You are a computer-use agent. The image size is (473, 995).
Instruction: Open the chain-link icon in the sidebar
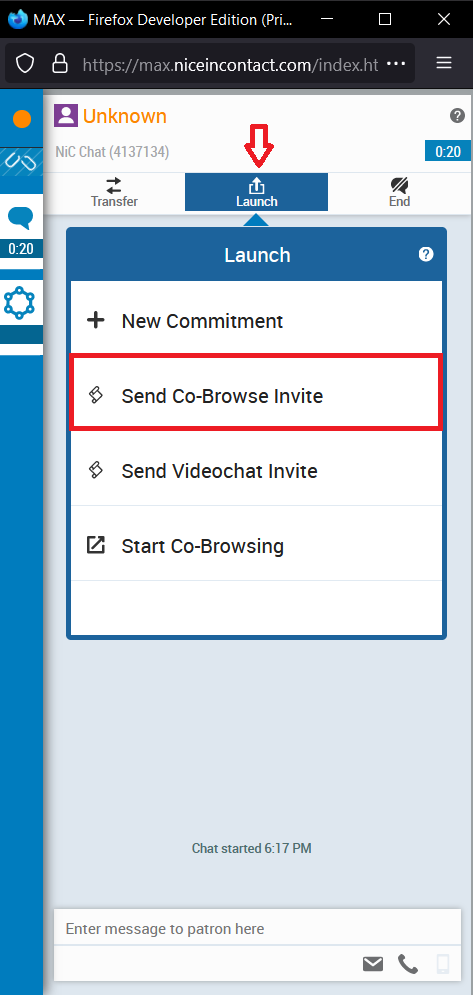21,162
